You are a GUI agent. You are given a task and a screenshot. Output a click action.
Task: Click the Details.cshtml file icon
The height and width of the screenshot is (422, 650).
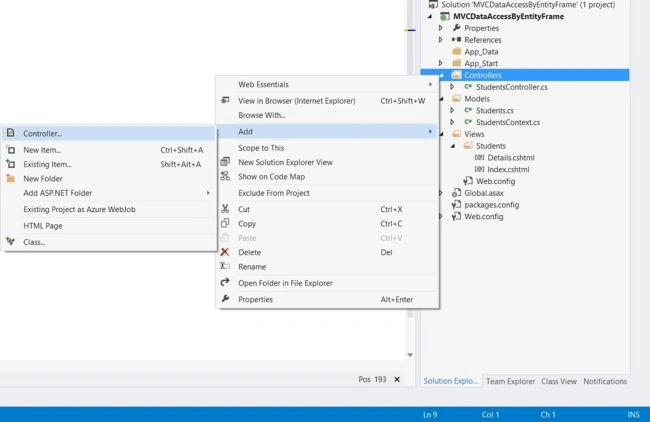coord(479,158)
